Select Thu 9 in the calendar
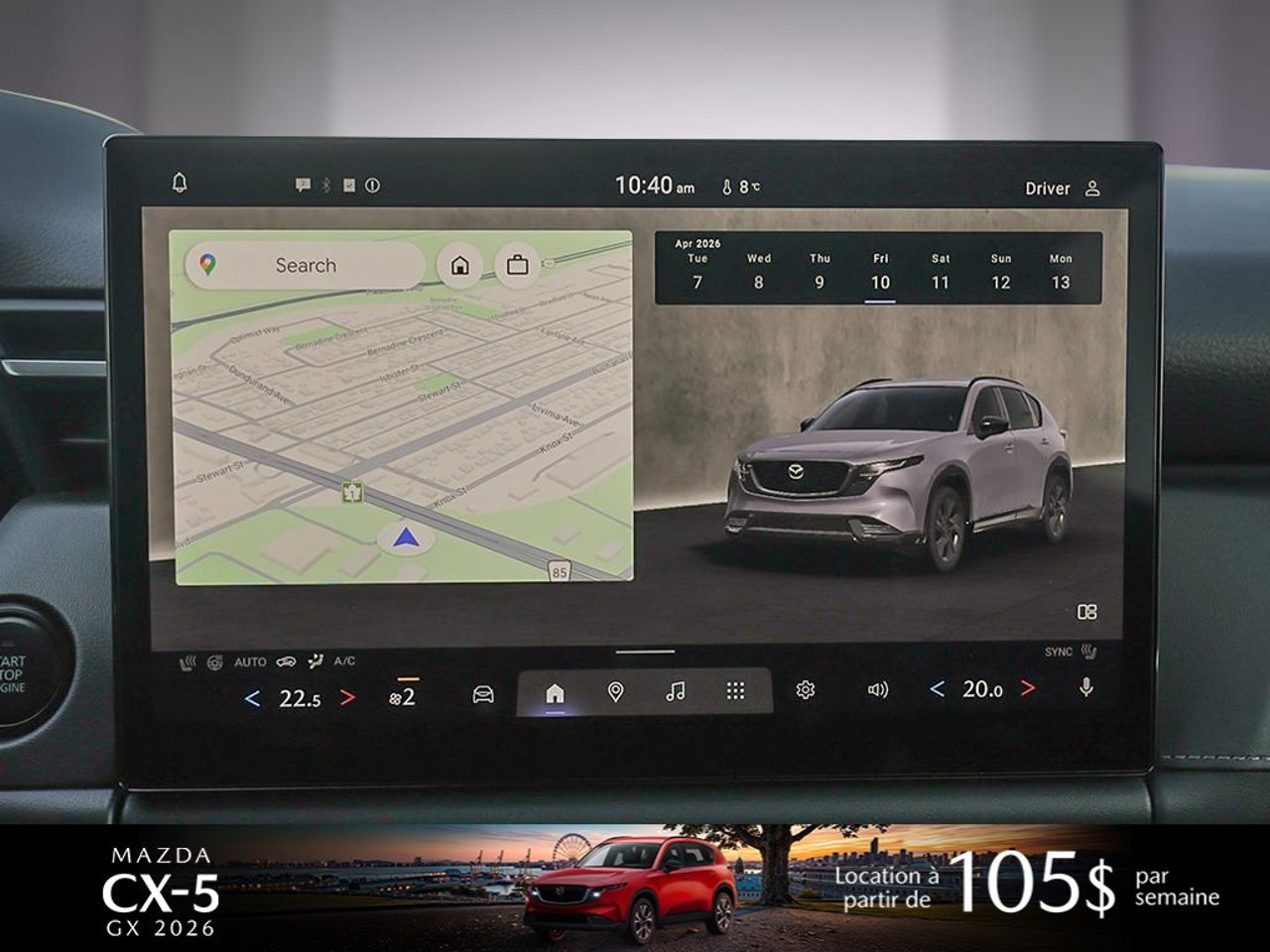 (x=820, y=272)
